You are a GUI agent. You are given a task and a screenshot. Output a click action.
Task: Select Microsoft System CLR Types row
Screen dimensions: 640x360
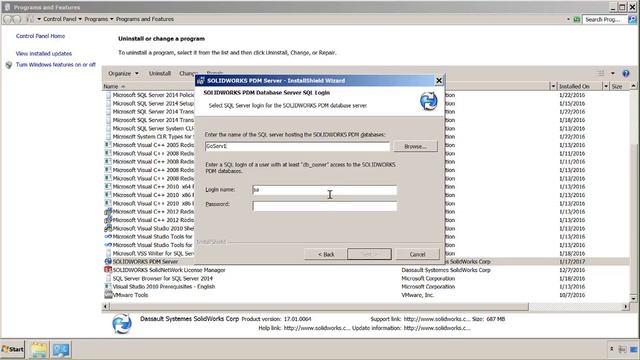click(x=153, y=137)
